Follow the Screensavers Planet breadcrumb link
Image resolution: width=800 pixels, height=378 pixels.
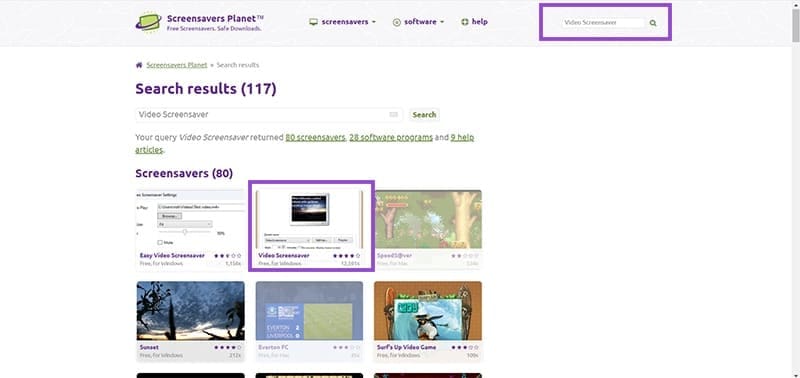[177, 65]
